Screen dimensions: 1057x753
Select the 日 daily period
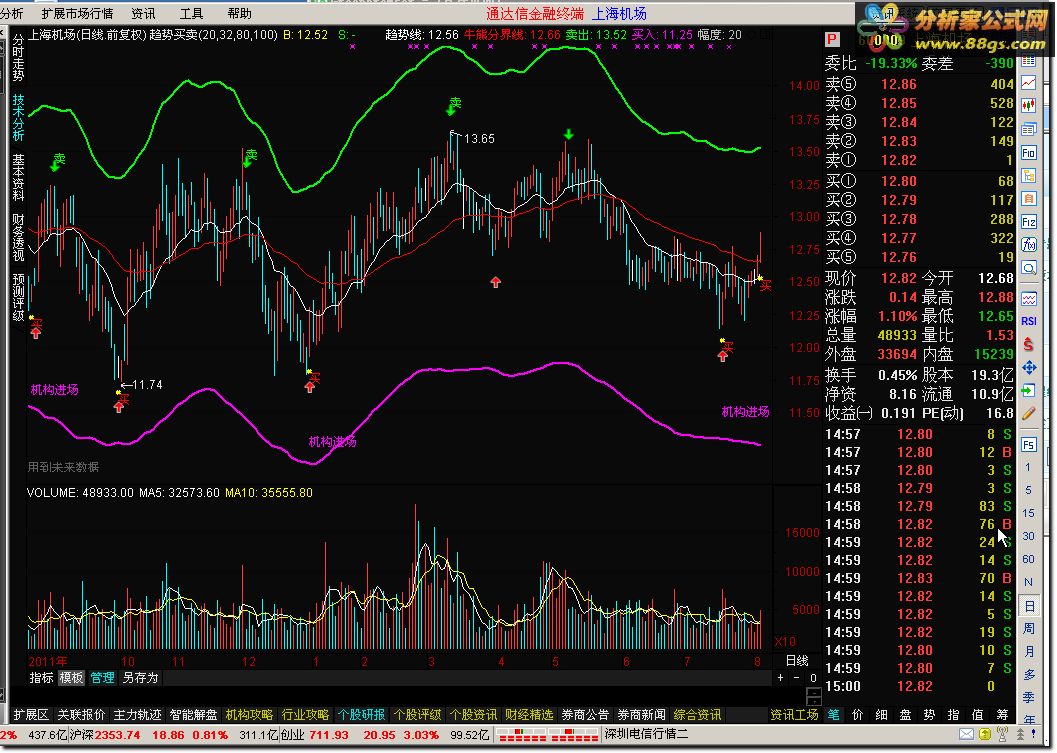1029,605
